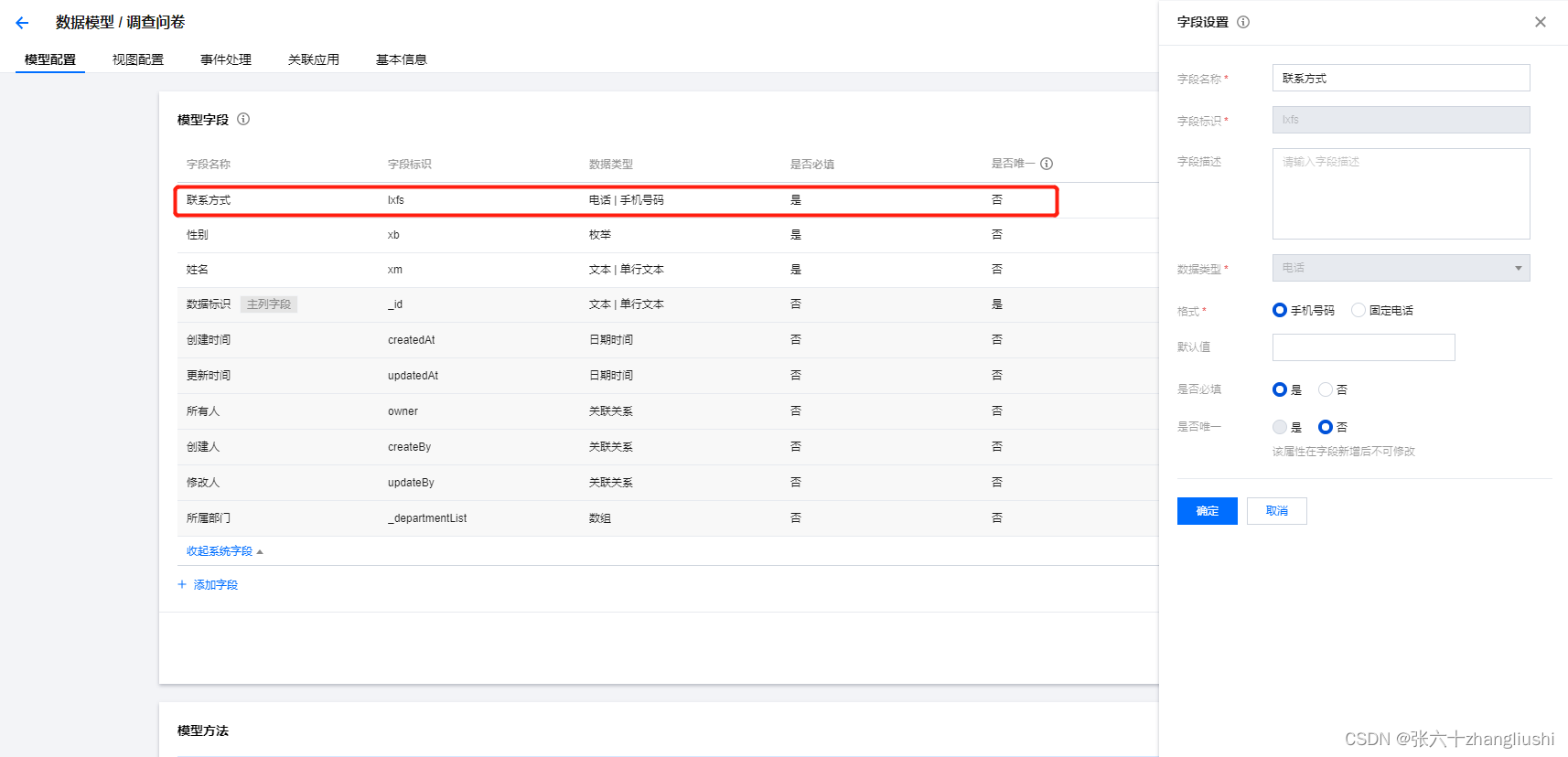Click the 数据标识 field name
Image resolution: width=1568 pixels, height=757 pixels.
click(209, 304)
